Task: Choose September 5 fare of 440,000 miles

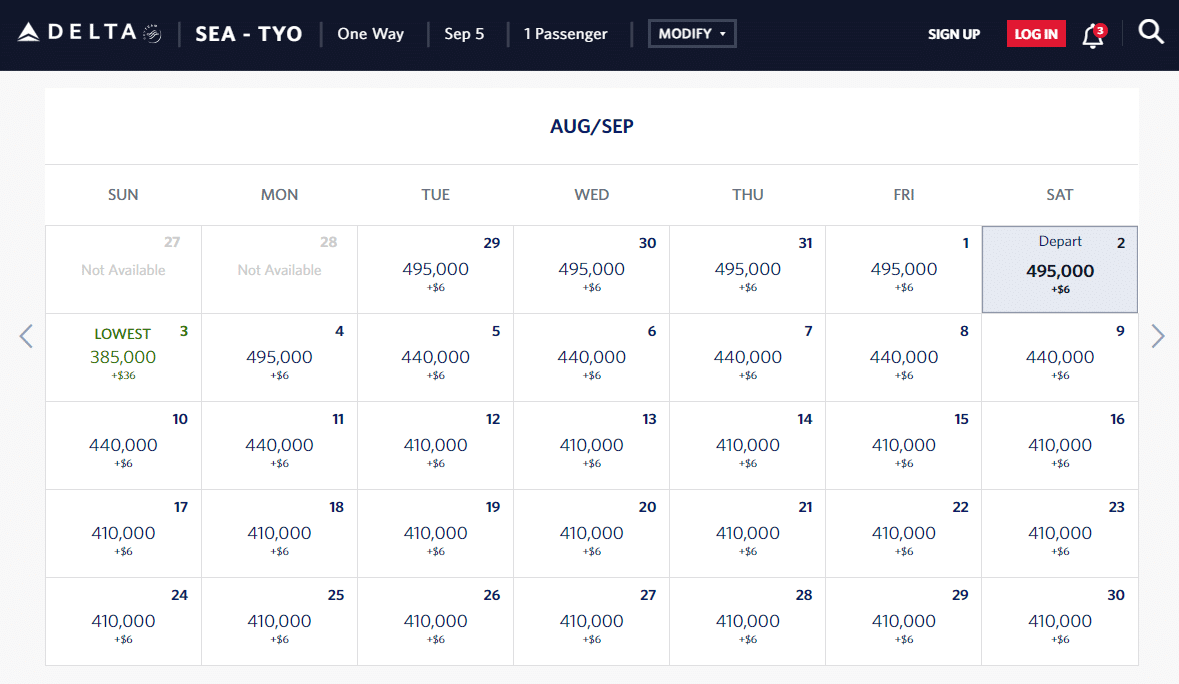Action: (435, 357)
